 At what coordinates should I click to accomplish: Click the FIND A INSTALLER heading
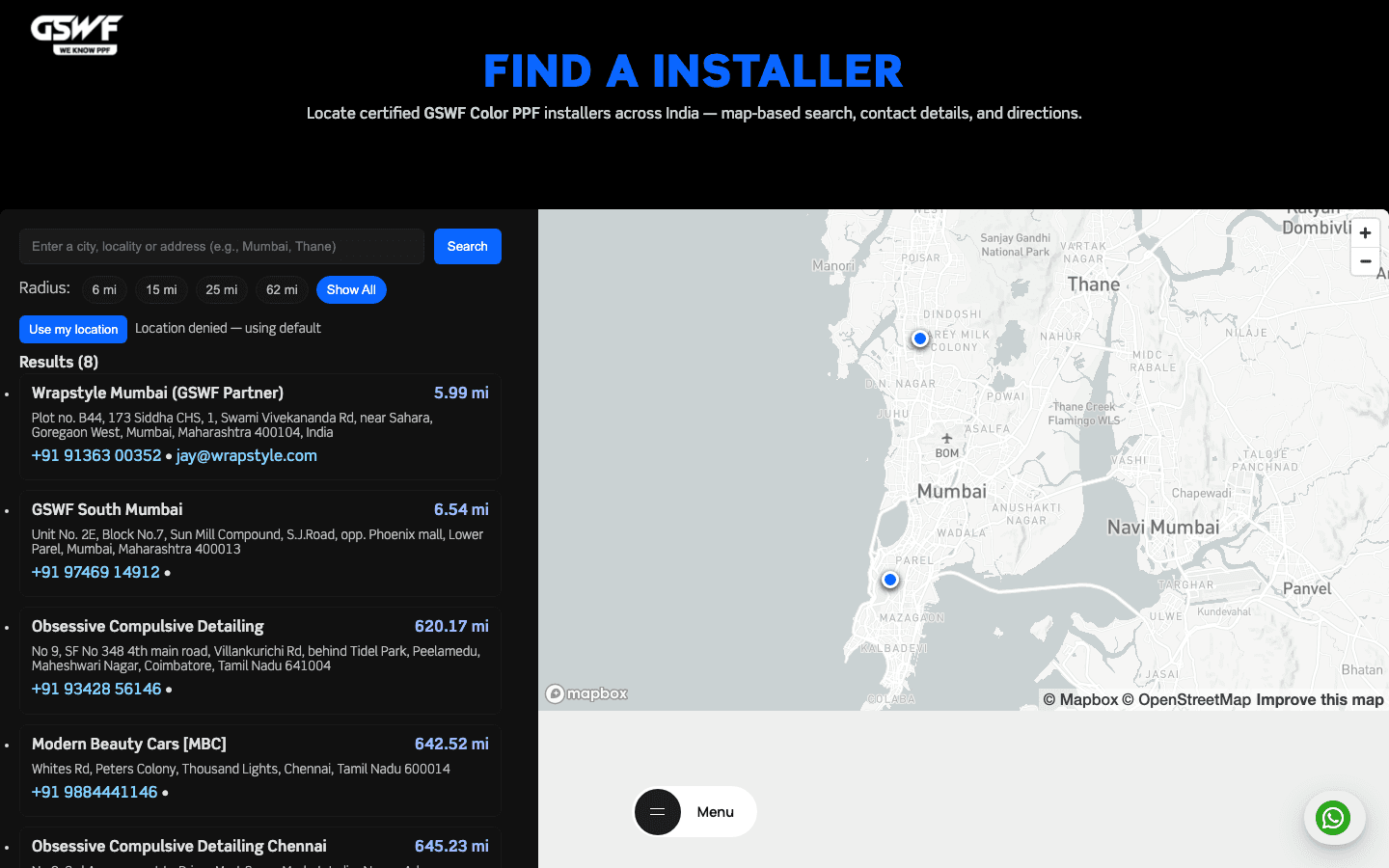(x=694, y=71)
